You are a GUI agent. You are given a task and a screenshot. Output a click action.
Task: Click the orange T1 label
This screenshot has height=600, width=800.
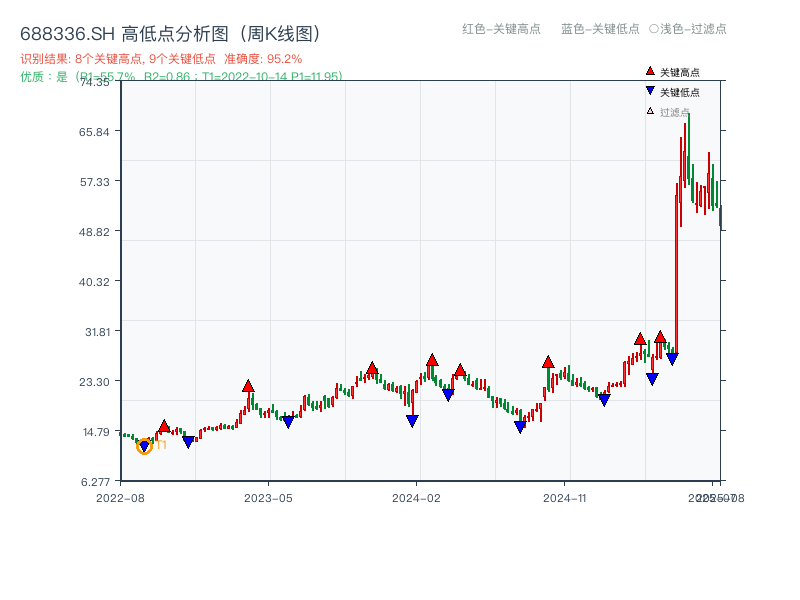click(161, 445)
